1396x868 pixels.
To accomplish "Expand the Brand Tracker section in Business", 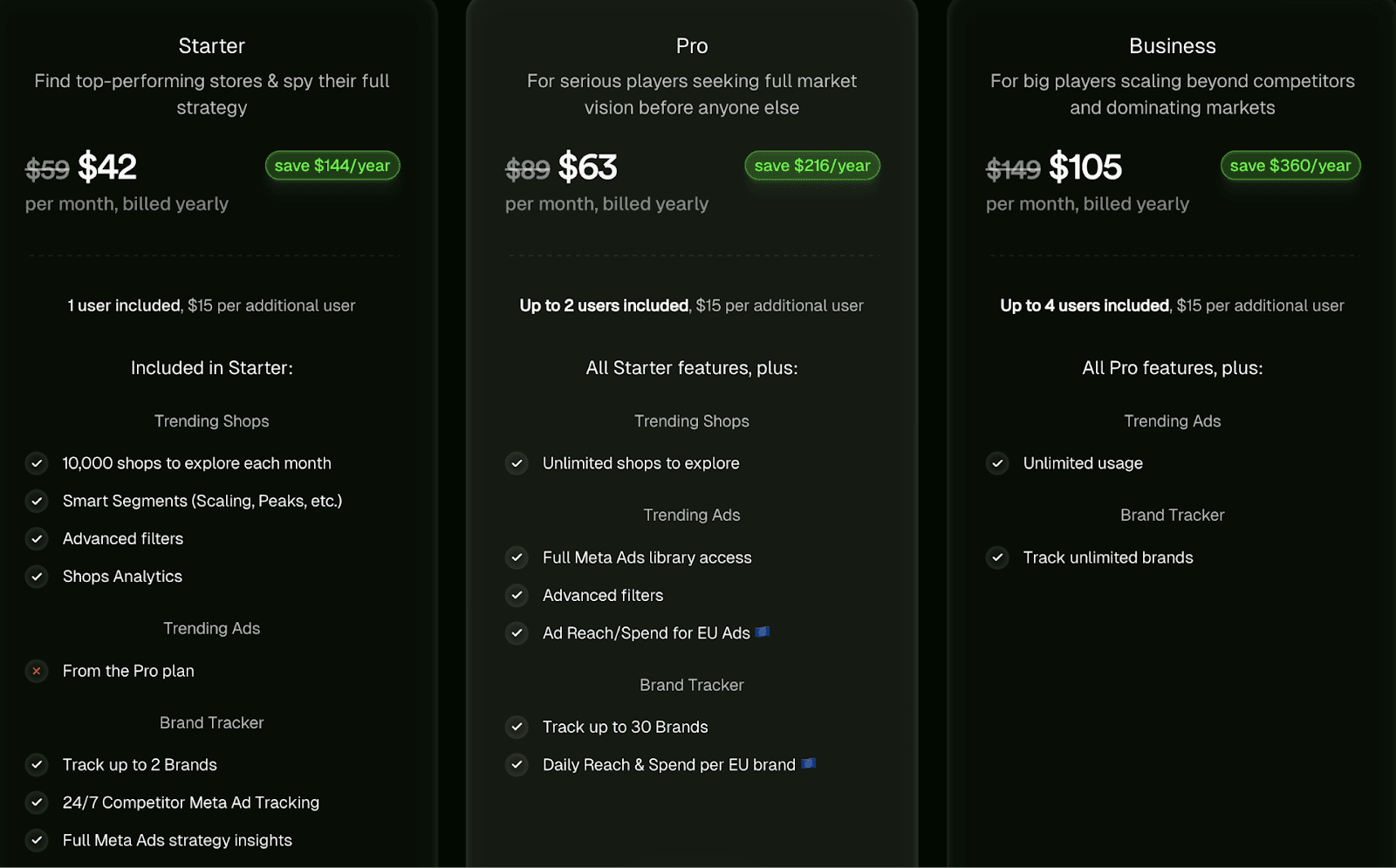I will pyautogui.click(x=1172, y=515).
